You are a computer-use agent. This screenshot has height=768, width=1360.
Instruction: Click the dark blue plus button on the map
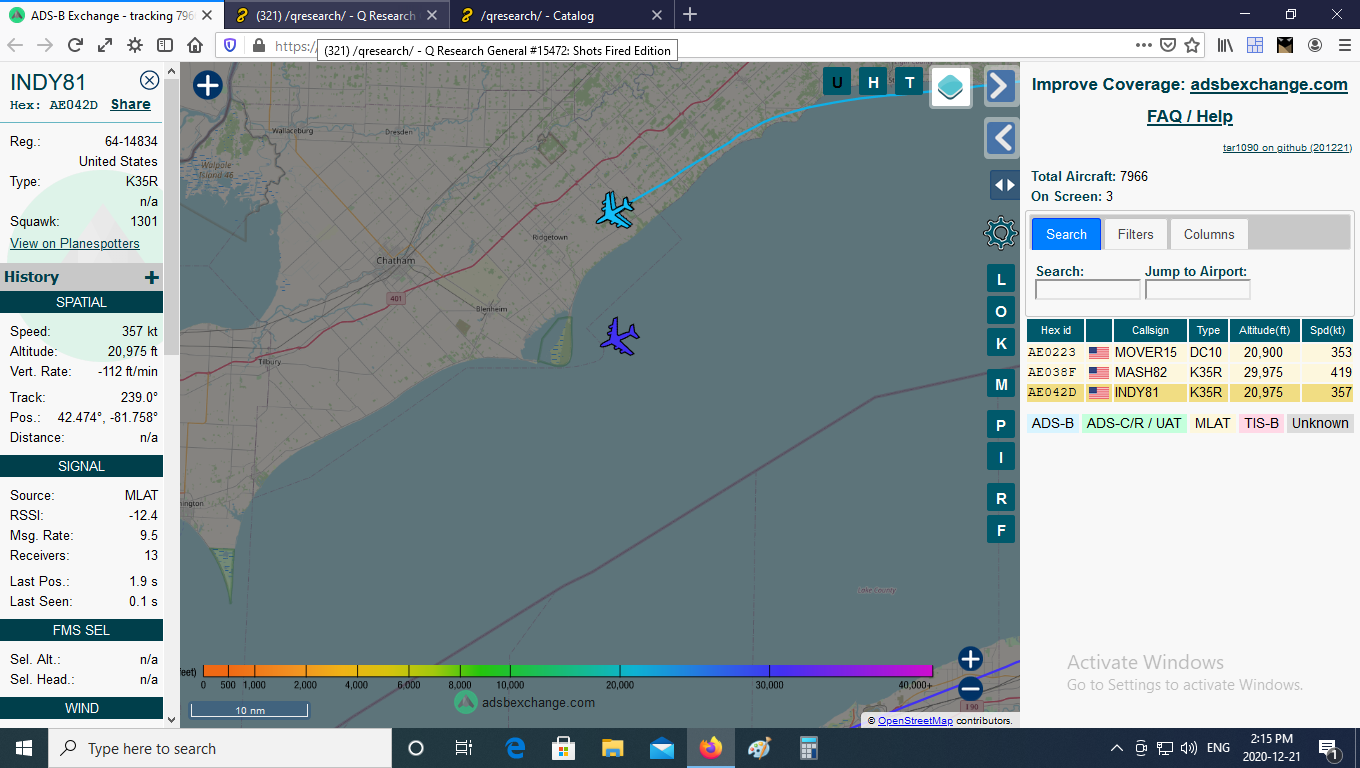point(207,86)
